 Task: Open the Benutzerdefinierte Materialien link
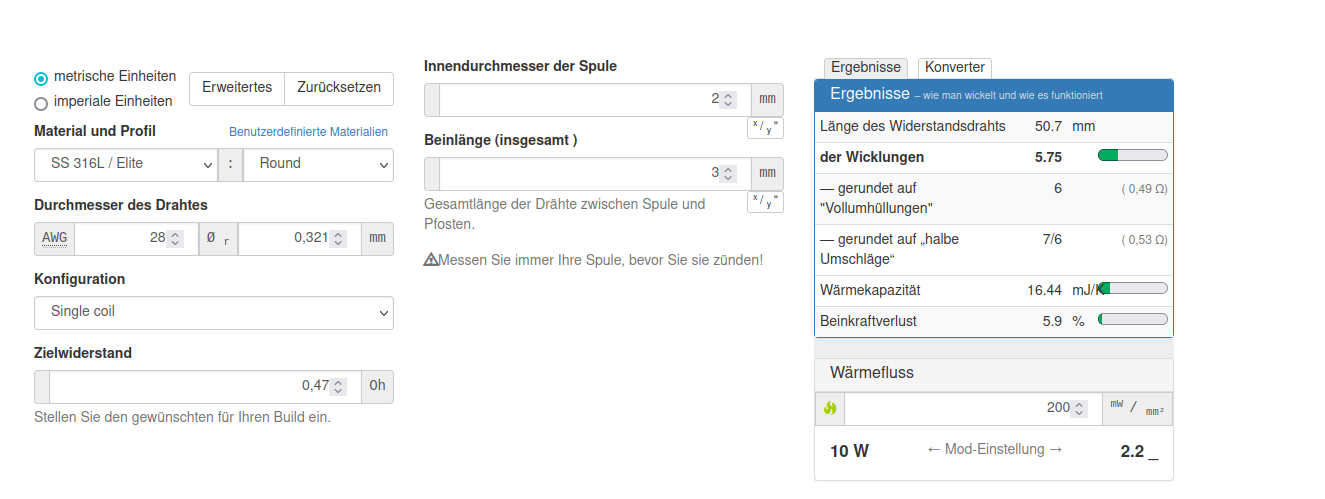pos(308,132)
